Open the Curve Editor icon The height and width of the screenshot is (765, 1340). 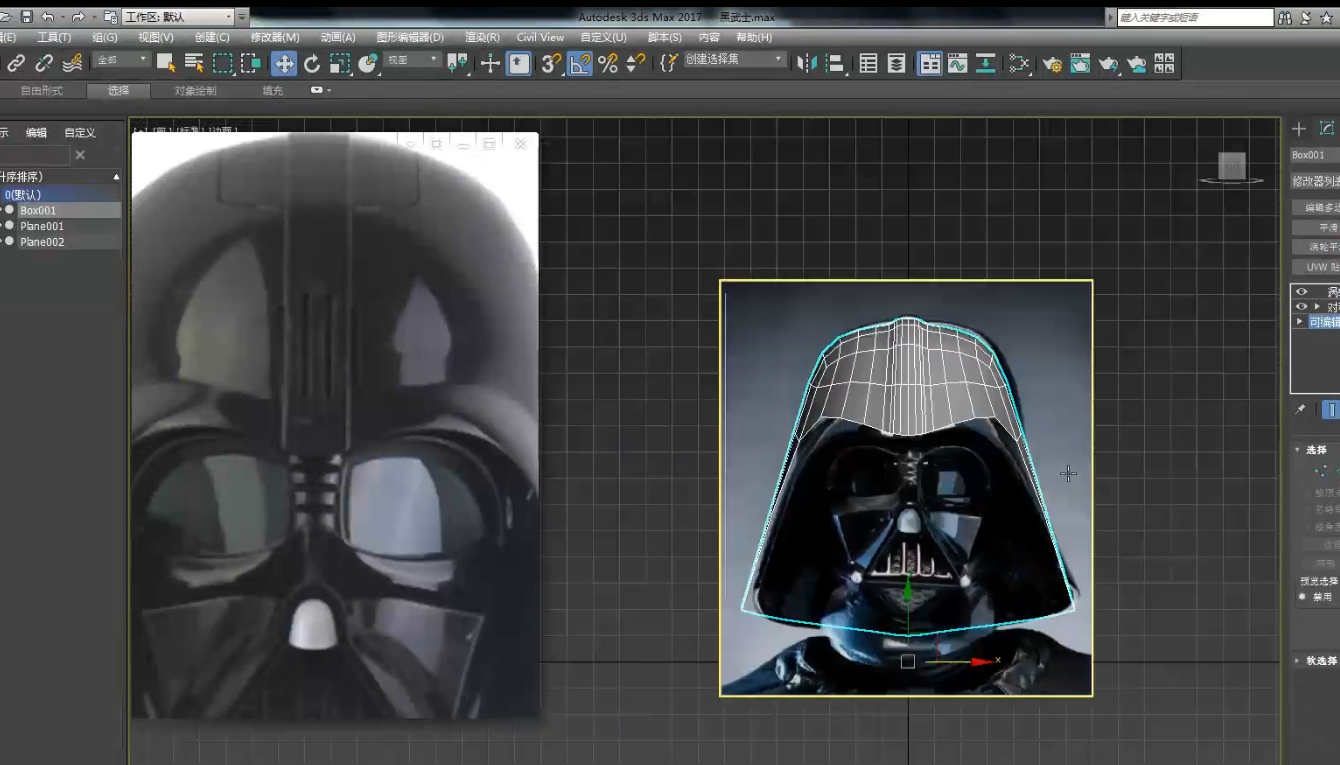coord(957,63)
